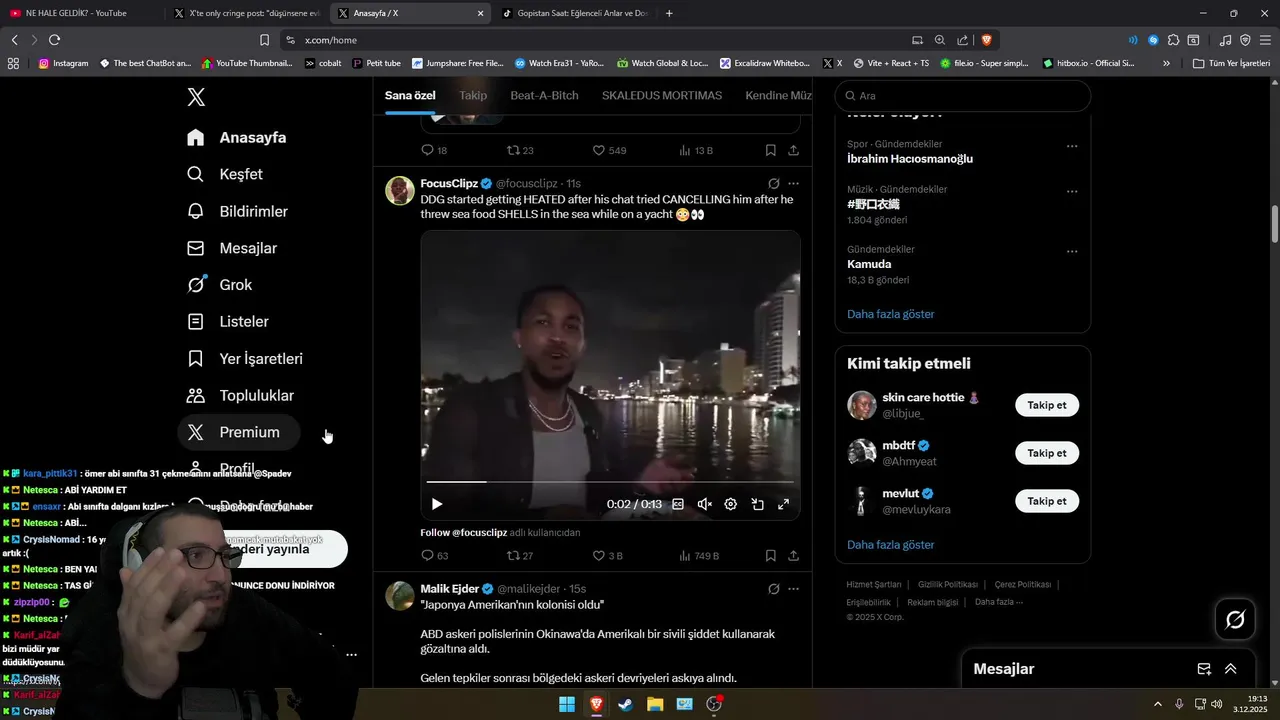
Task: Select the Sana özel tab
Action: 410,95
